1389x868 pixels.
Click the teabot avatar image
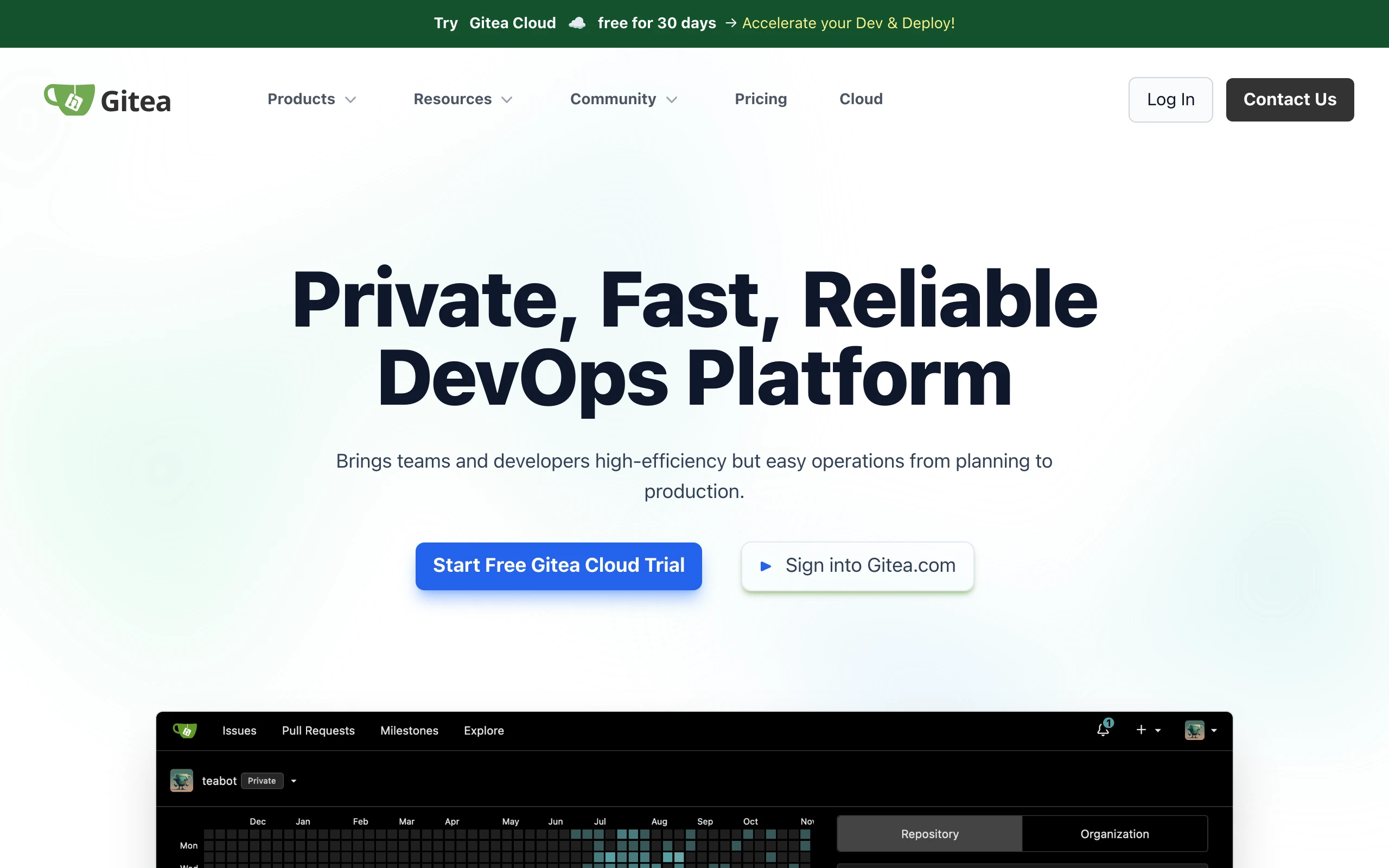click(x=182, y=781)
